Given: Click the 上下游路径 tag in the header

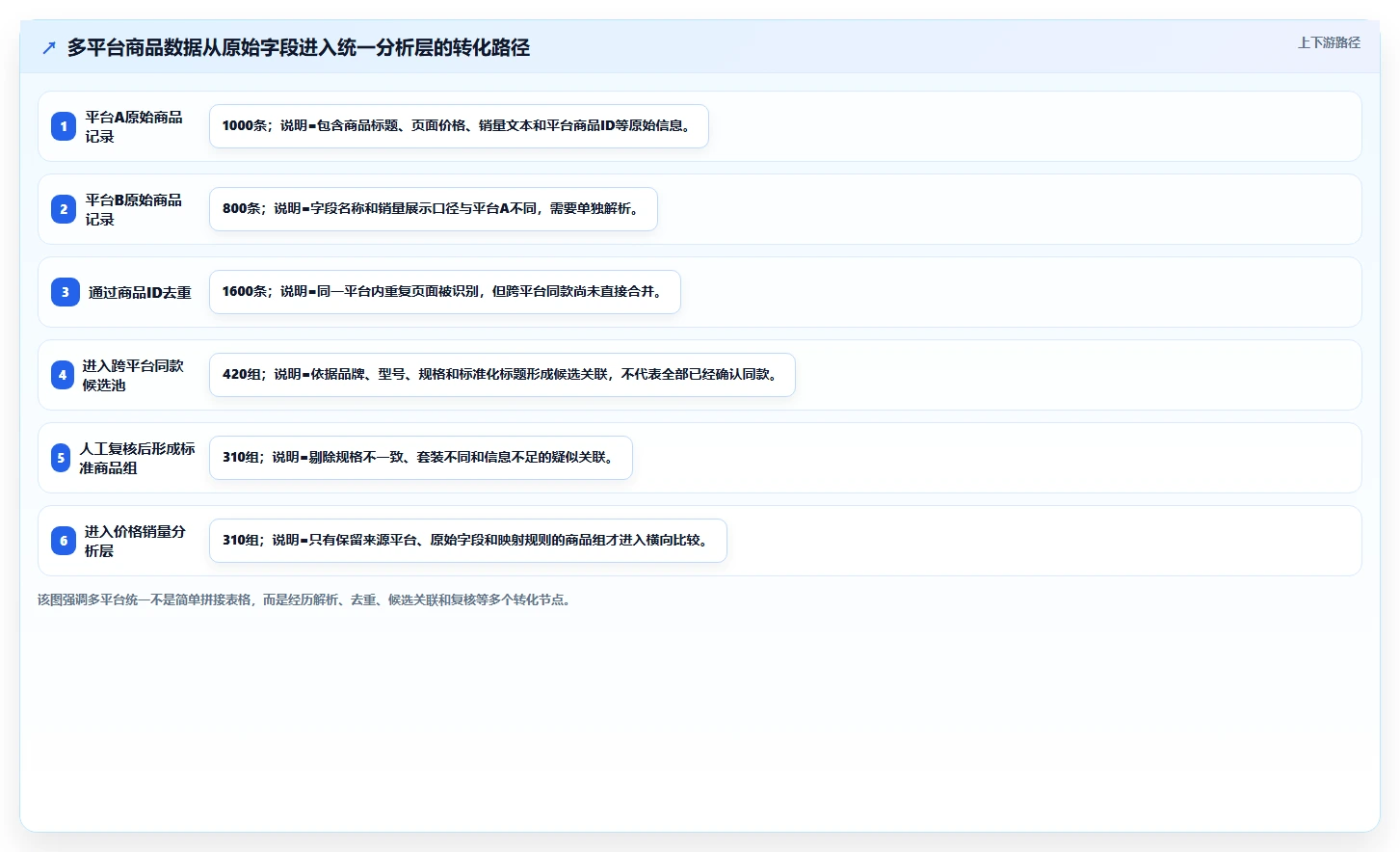Looking at the screenshot, I should point(1329,42).
